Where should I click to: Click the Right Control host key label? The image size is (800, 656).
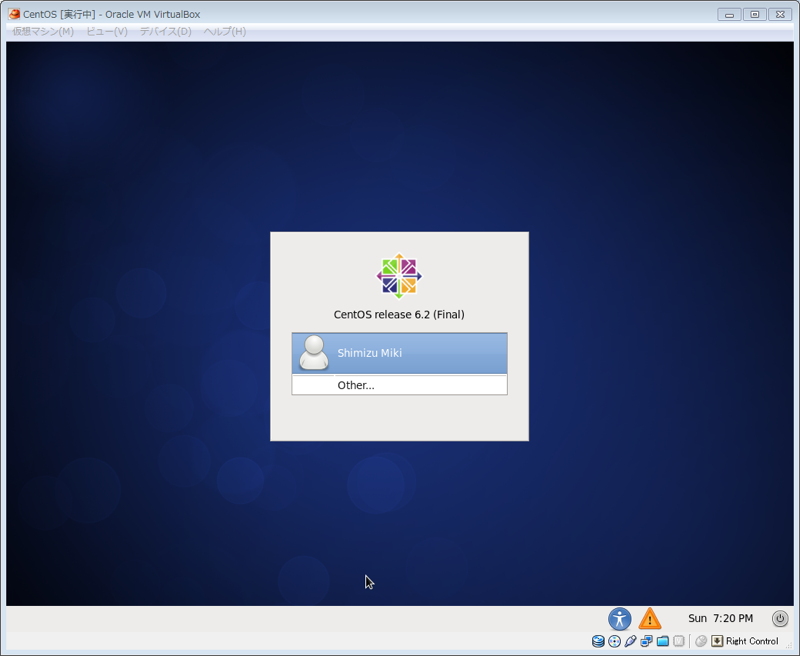click(752, 641)
